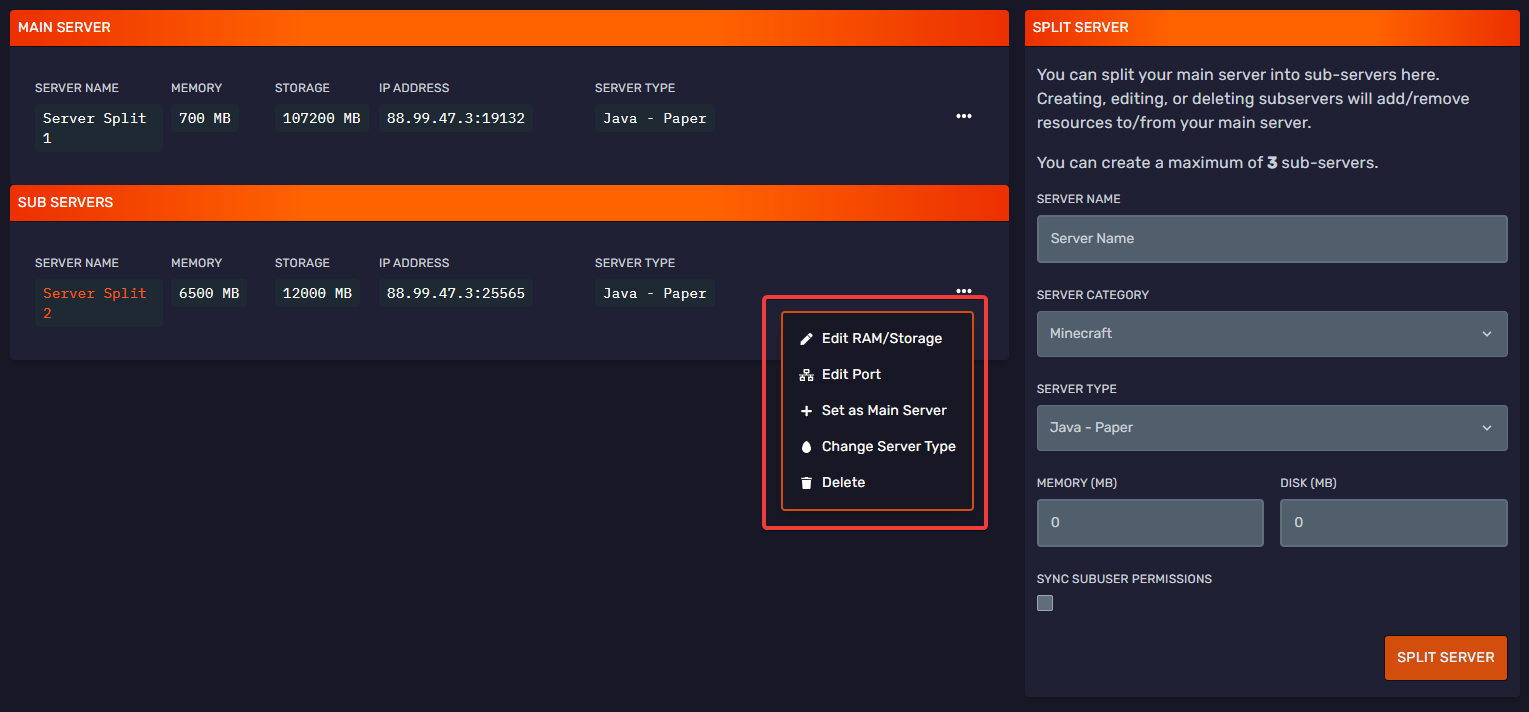Click trash icon beside Delete

[x=806, y=483]
